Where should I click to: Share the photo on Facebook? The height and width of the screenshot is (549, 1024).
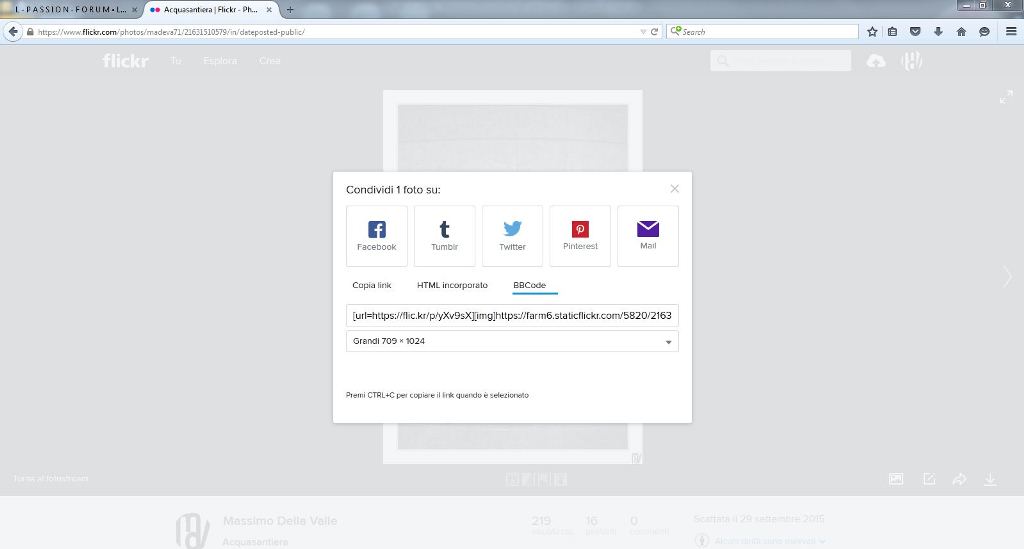(x=376, y=236)
